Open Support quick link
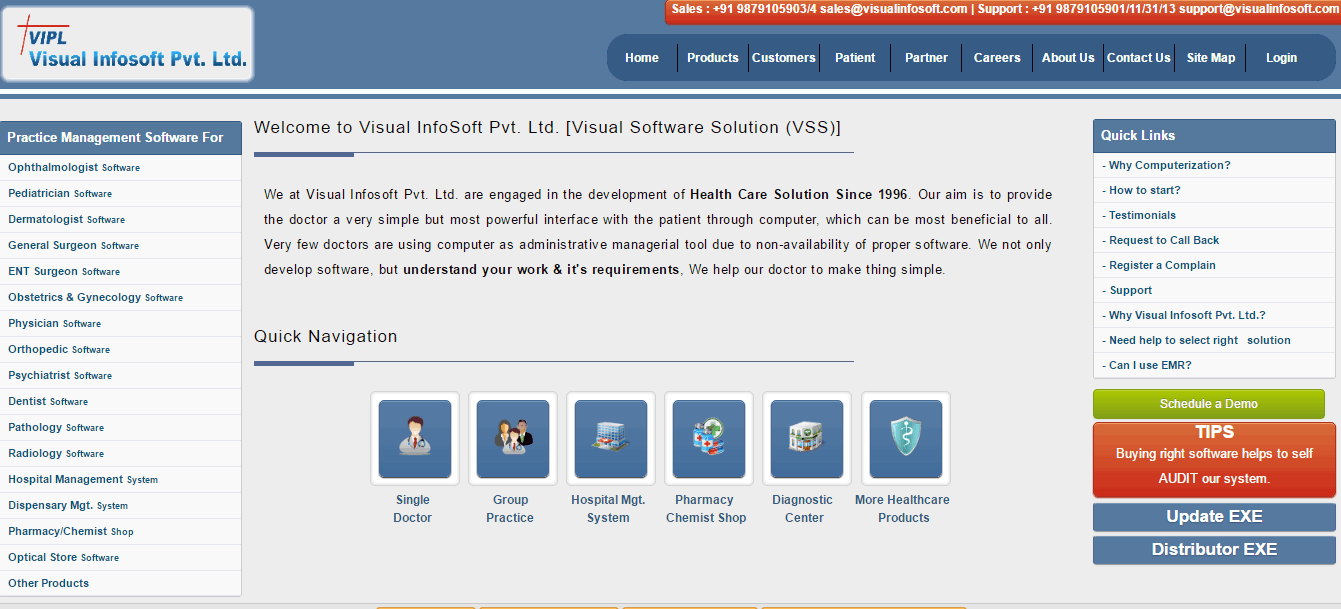 tap(1127, 291)
